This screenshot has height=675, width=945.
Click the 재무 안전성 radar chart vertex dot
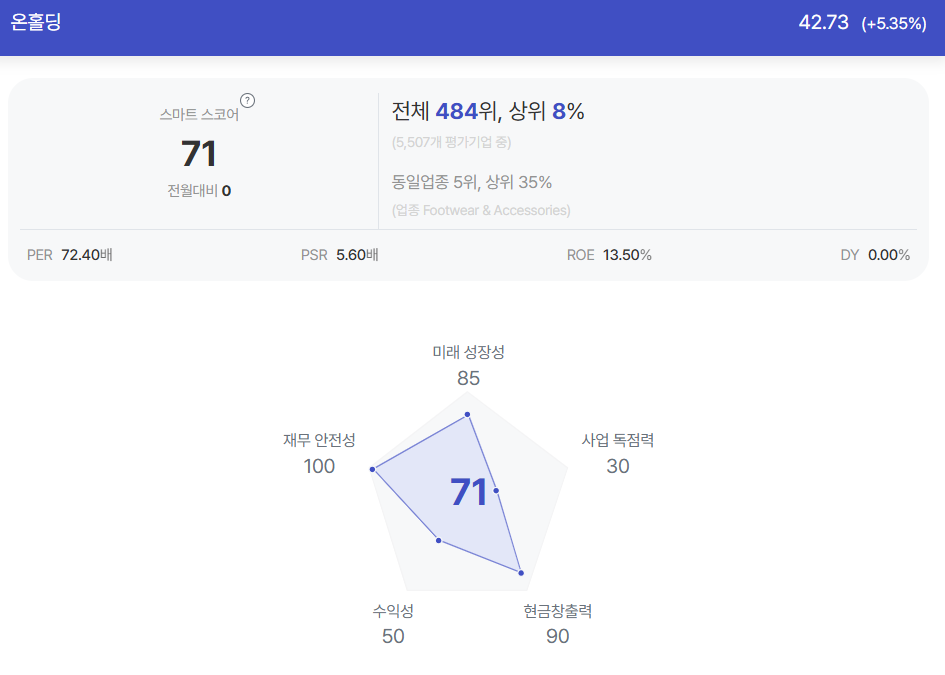point(372,469)
